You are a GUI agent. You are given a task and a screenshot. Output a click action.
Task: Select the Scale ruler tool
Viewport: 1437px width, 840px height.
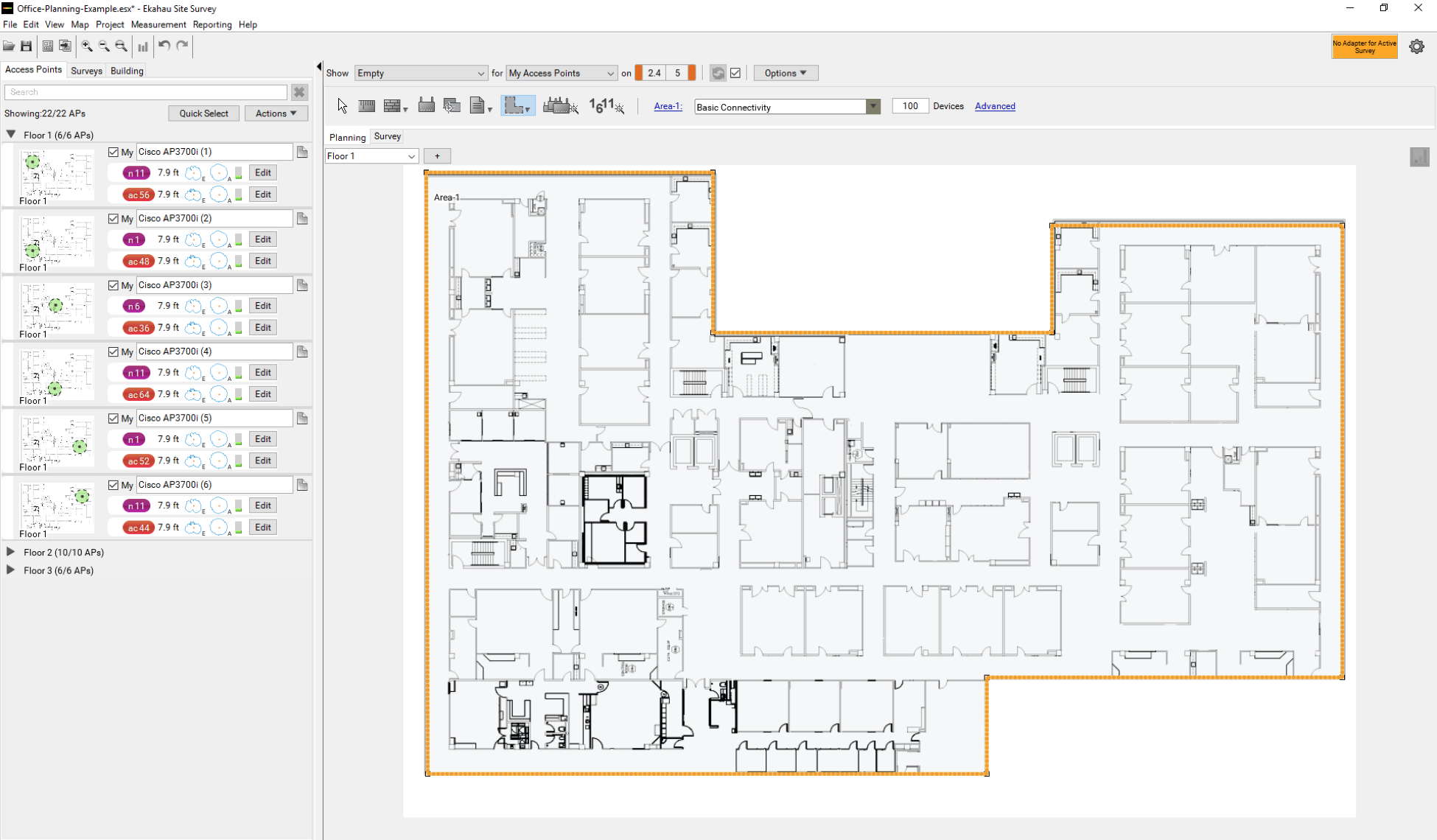pyautogui.click(x=367, y=106)
